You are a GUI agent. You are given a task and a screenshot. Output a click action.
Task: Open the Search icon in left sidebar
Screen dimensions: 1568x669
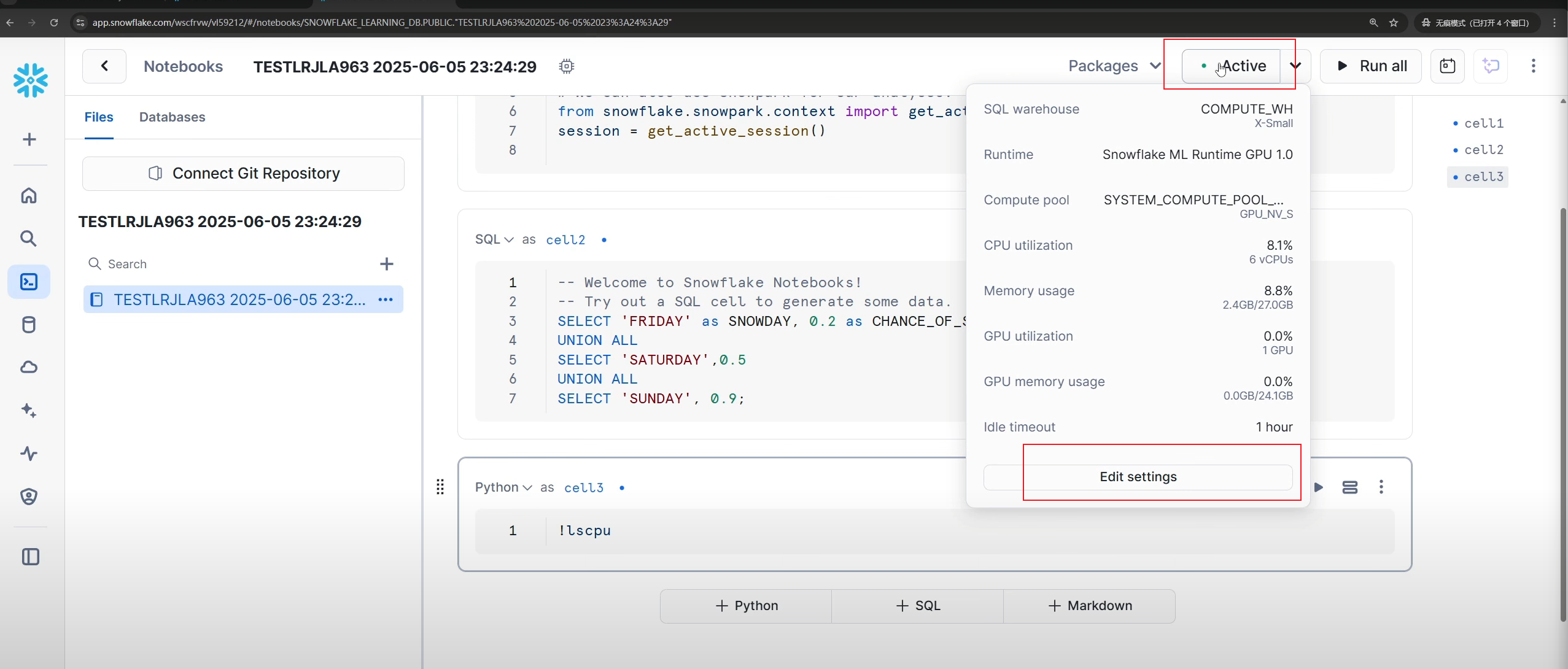click(29, 238)
